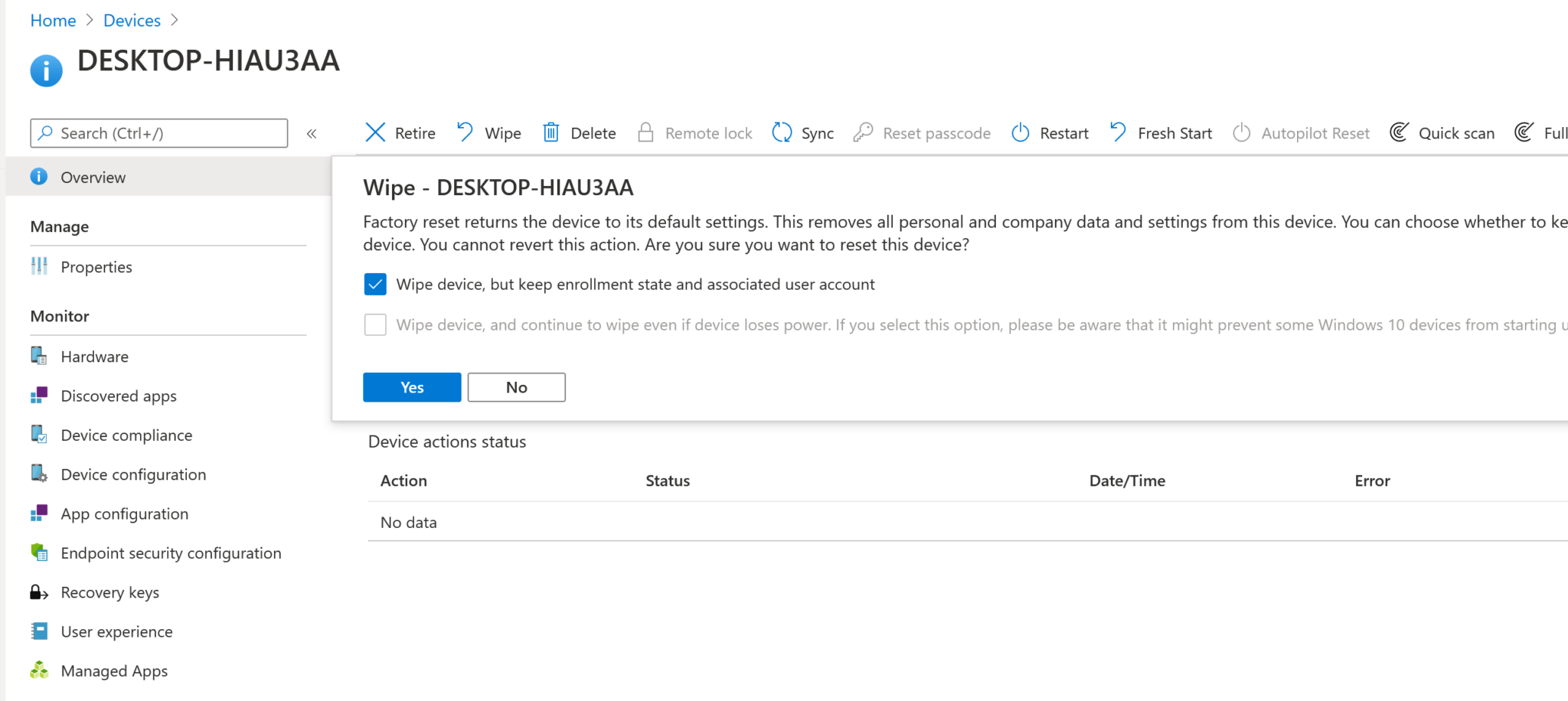1568x701 pixels.
Task: Open Endpoint security configuration
Action: pos(171,553)
